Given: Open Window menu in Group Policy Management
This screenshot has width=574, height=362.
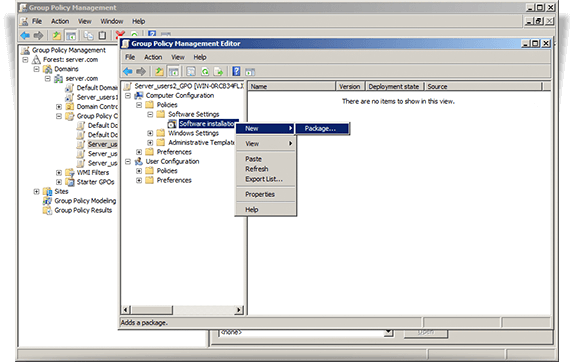Looking at the screenshot, I should pos(112,22).
